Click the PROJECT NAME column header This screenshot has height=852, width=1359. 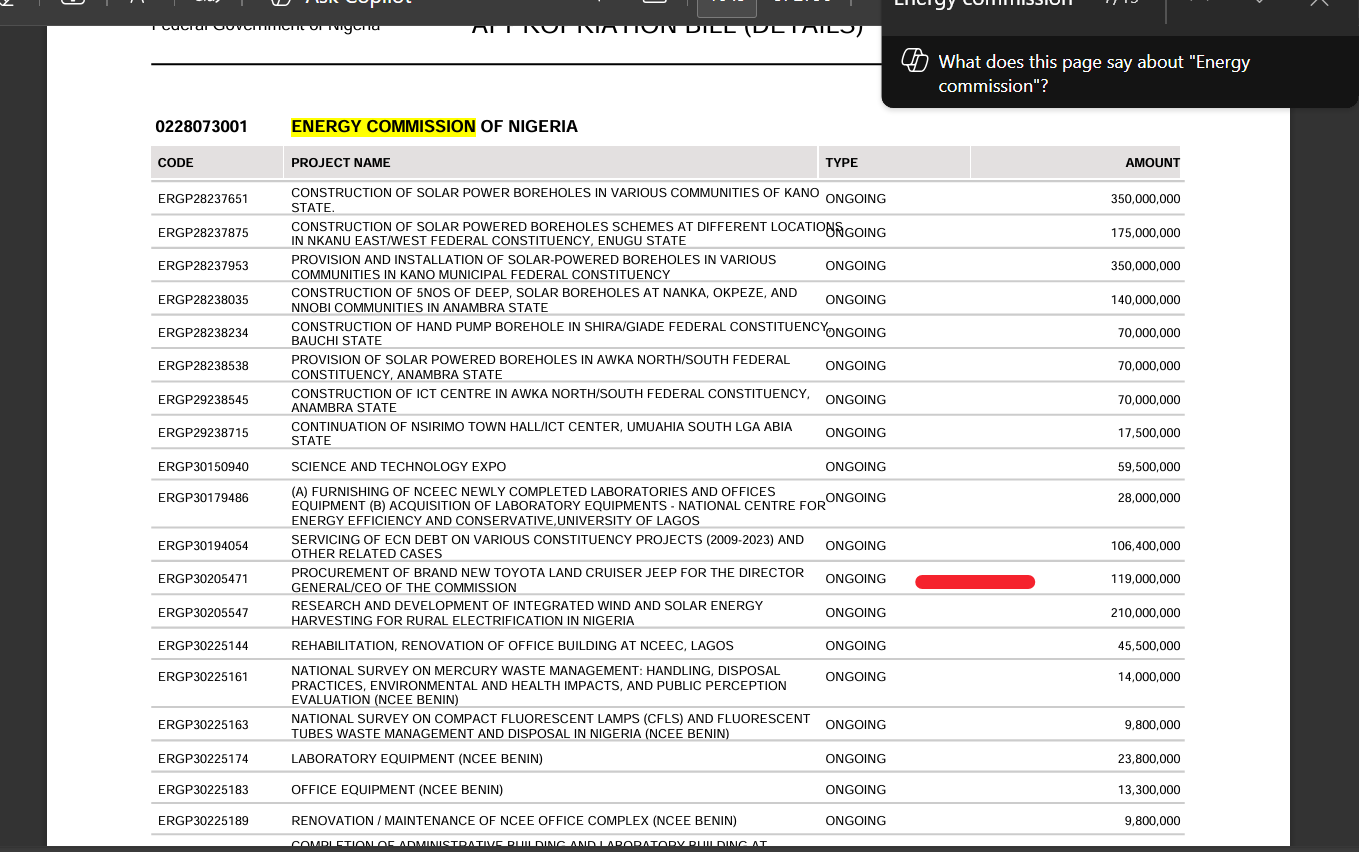tap(341, 163)
